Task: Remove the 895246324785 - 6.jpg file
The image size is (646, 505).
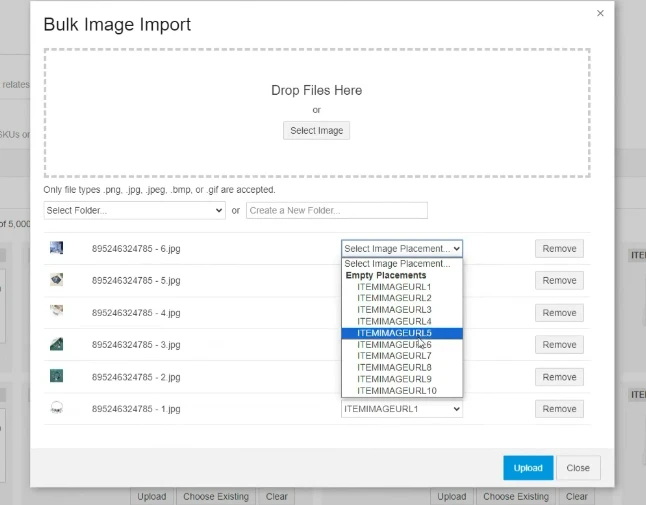Action: (x=559, y=249)
